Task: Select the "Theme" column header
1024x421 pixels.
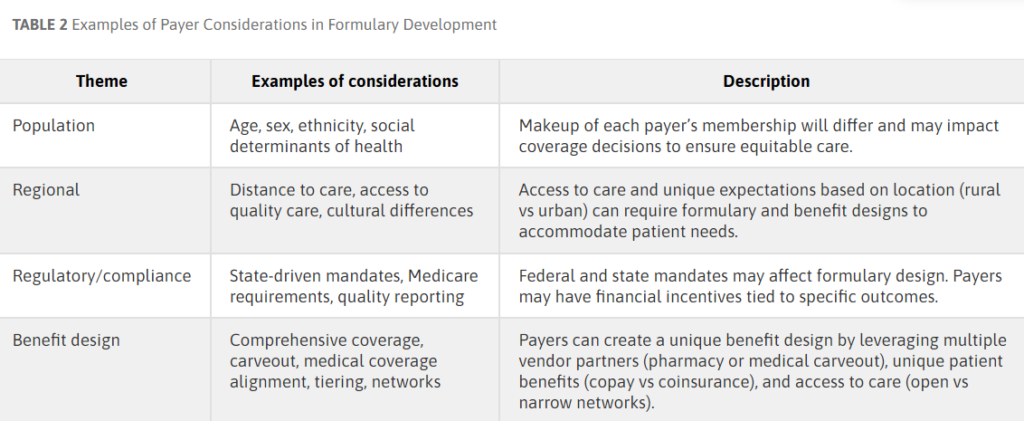Action: pos(101,81)
